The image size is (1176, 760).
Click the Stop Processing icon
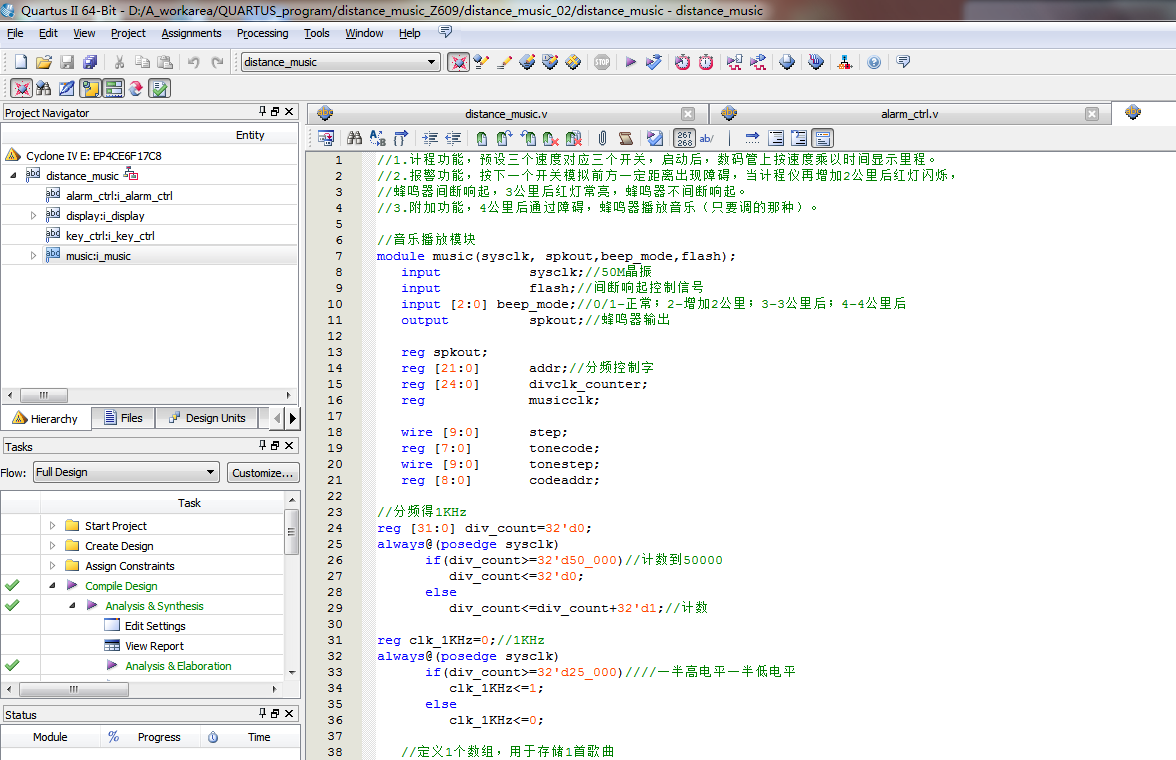pos(602,62)
